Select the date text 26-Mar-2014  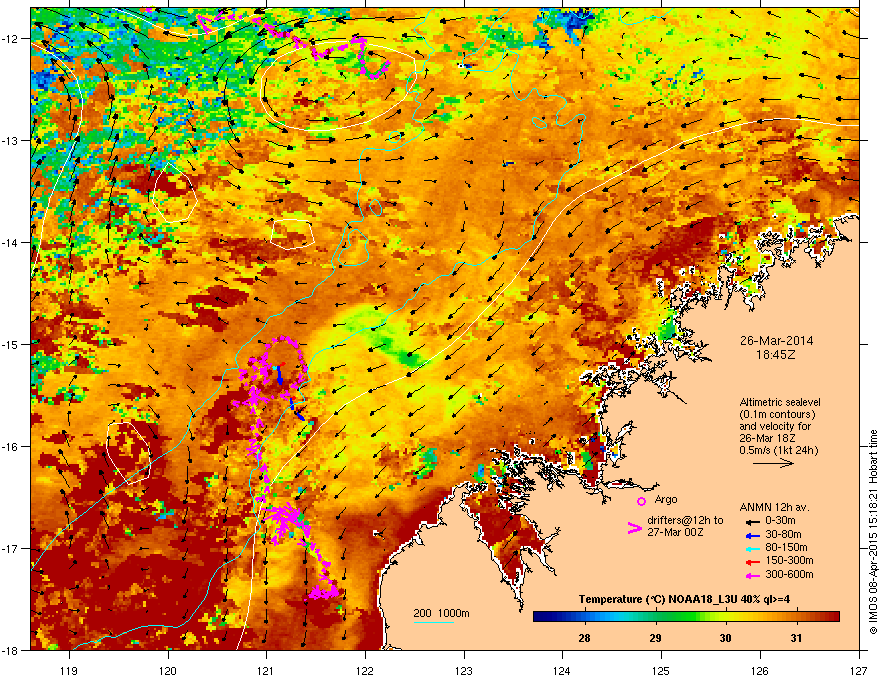point(776,341)
